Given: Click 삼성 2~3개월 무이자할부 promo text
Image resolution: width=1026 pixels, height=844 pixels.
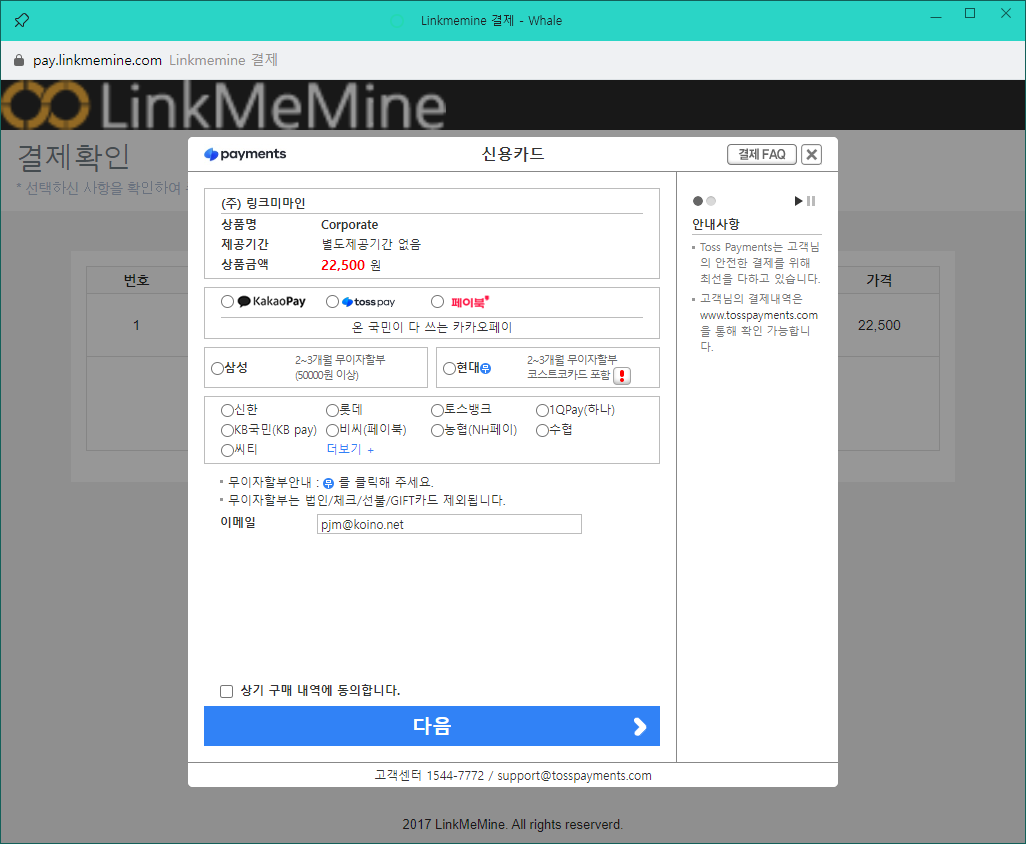Looking at the screenshot, I should tap(340, 367).
